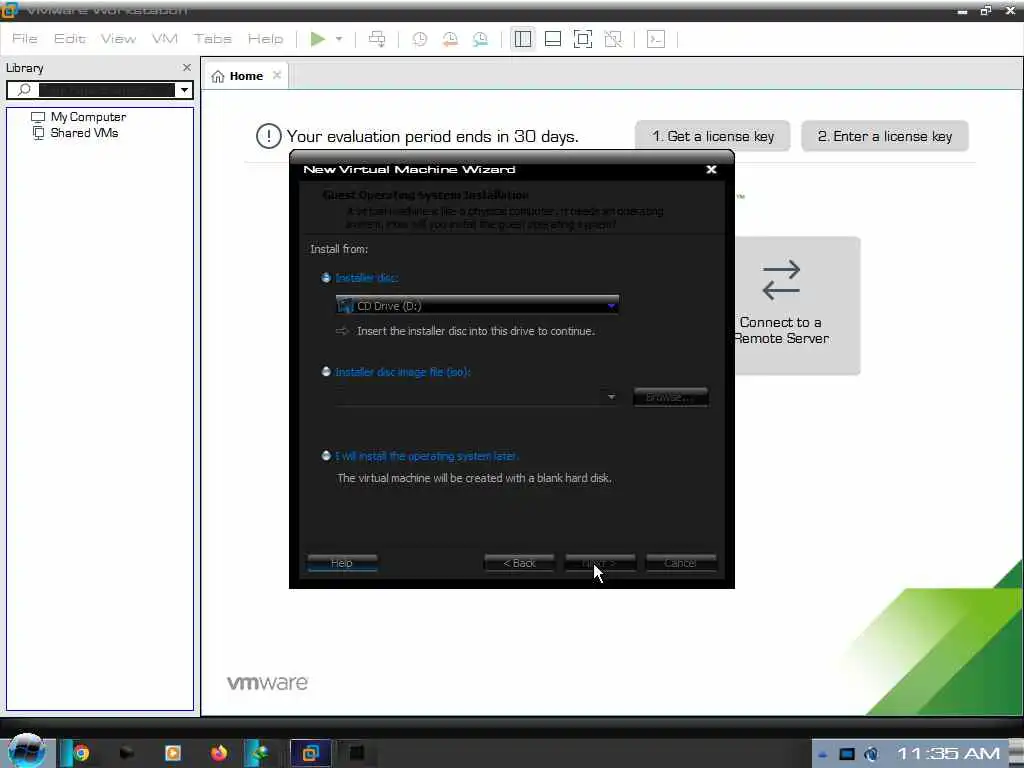Viewport: 1024px width, 768px height.
Task: Close the Library panel
Action: point(187,67)
